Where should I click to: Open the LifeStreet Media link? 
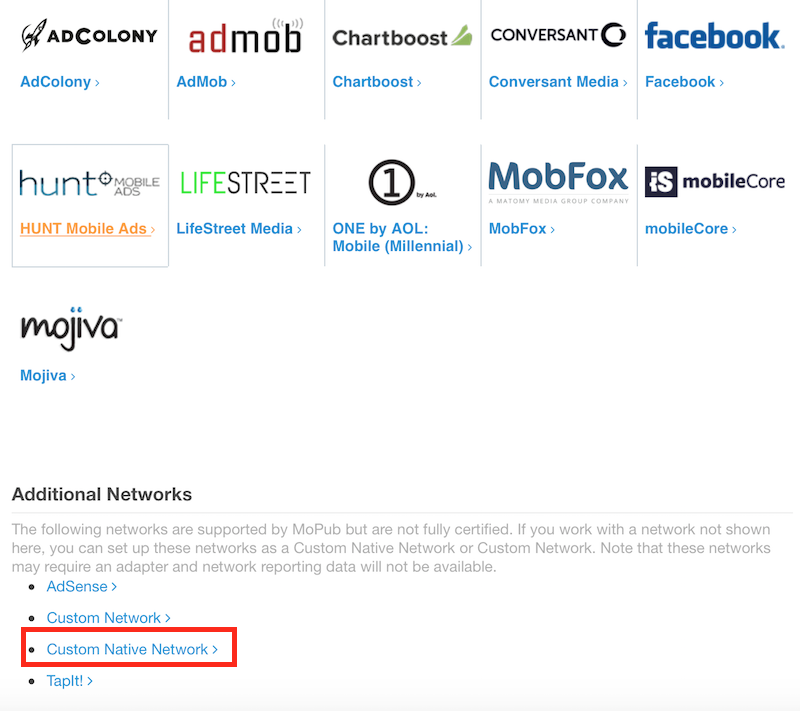239,228
